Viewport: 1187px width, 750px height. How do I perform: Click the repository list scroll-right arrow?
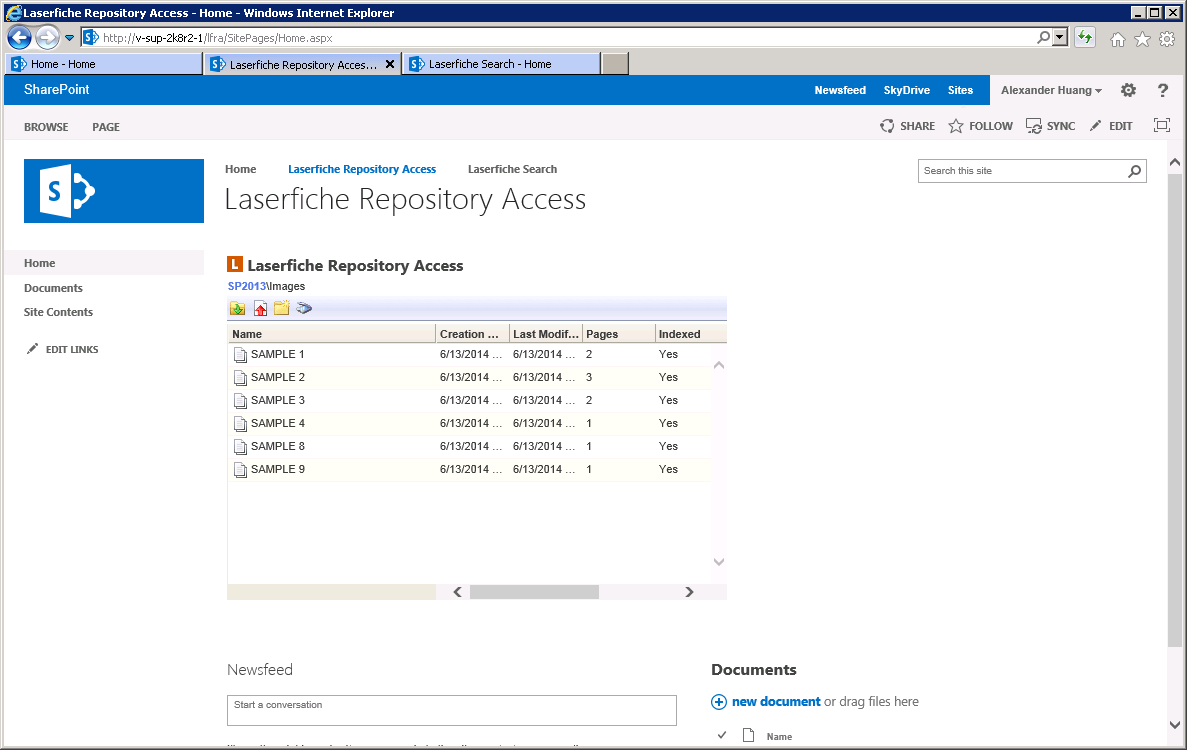click(689, 592)
